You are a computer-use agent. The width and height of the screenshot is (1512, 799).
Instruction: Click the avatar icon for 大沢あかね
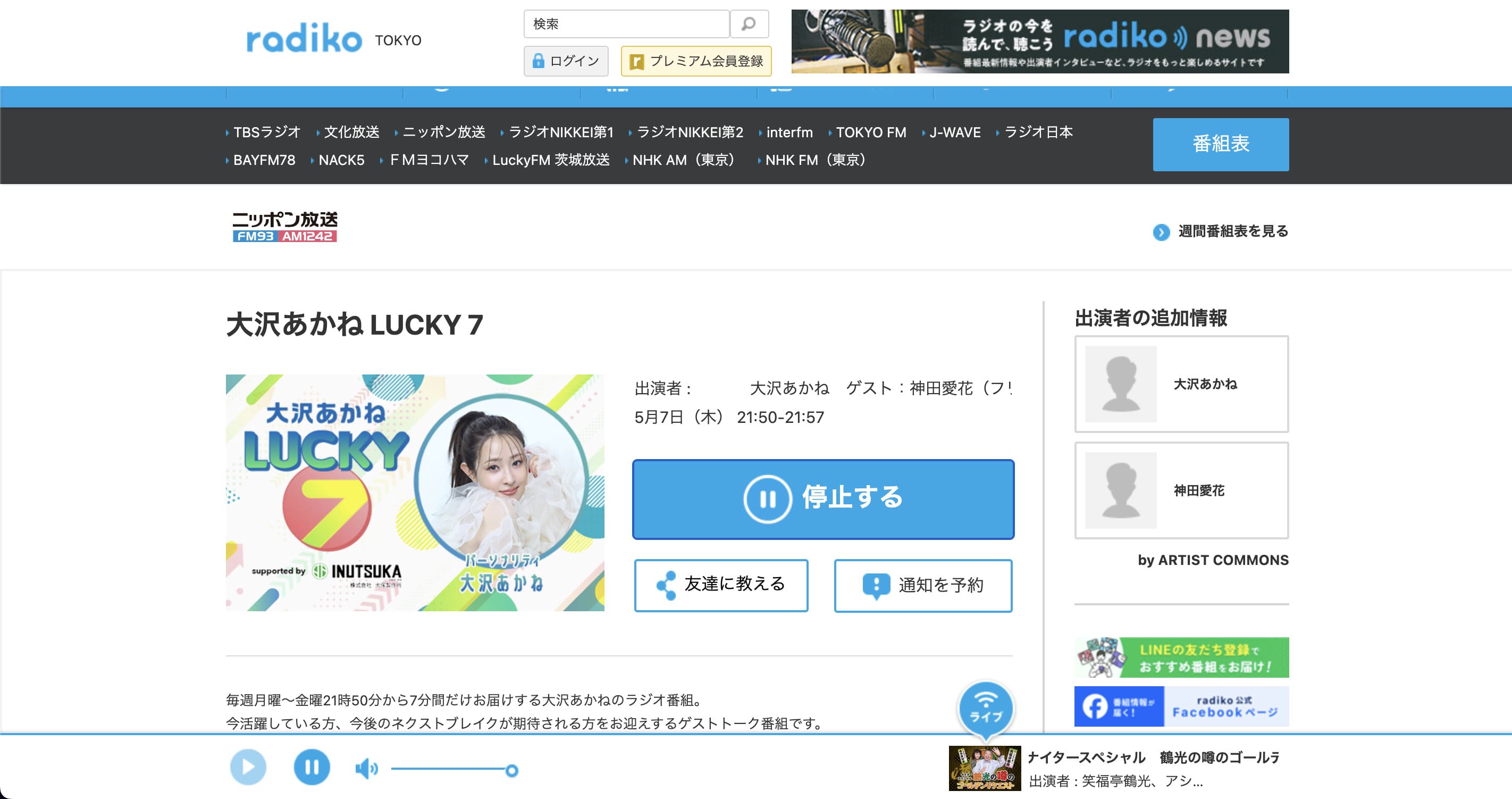[1121, 384]
